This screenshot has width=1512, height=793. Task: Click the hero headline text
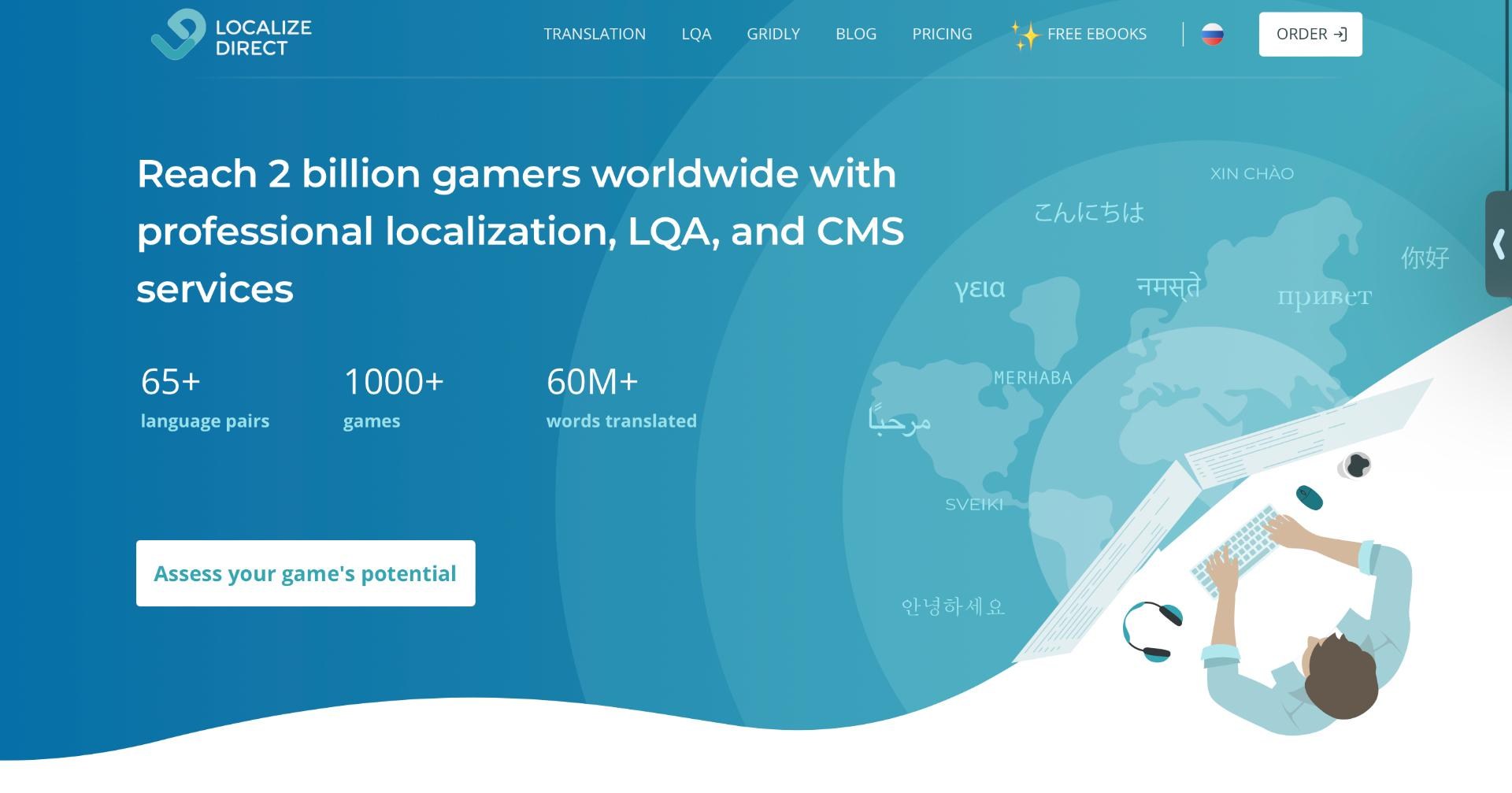521,231
